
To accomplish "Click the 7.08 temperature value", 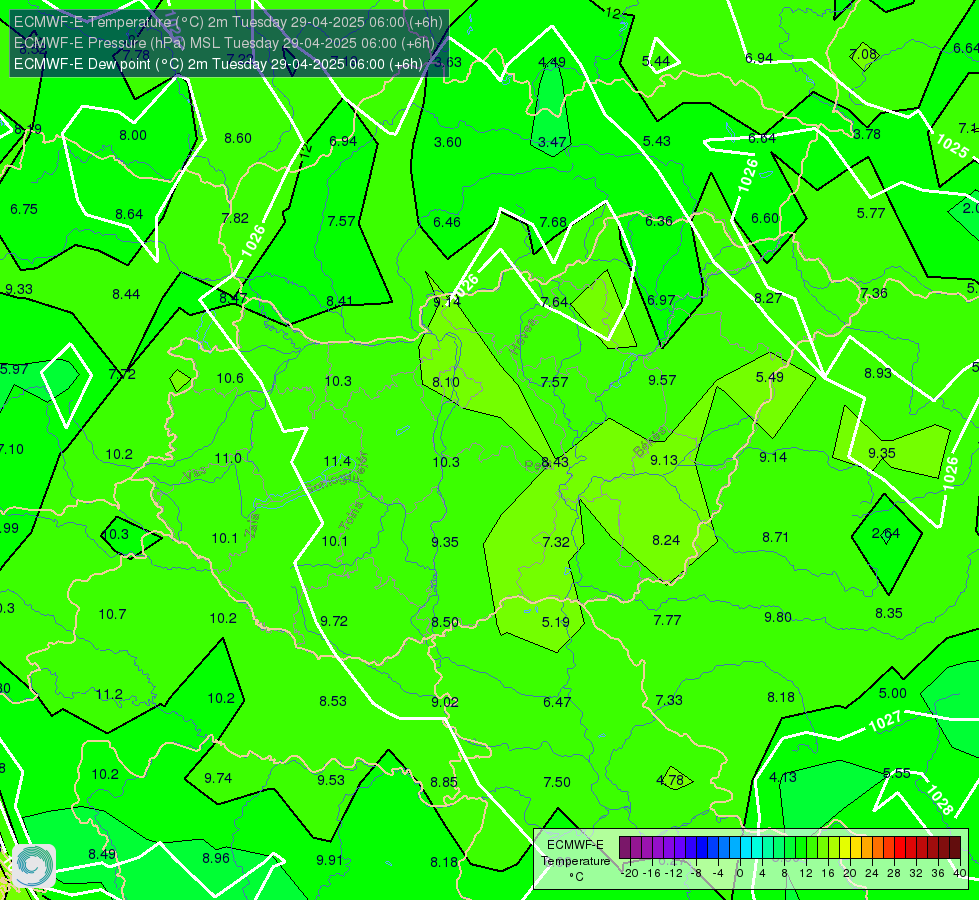I will coord(863,54).
